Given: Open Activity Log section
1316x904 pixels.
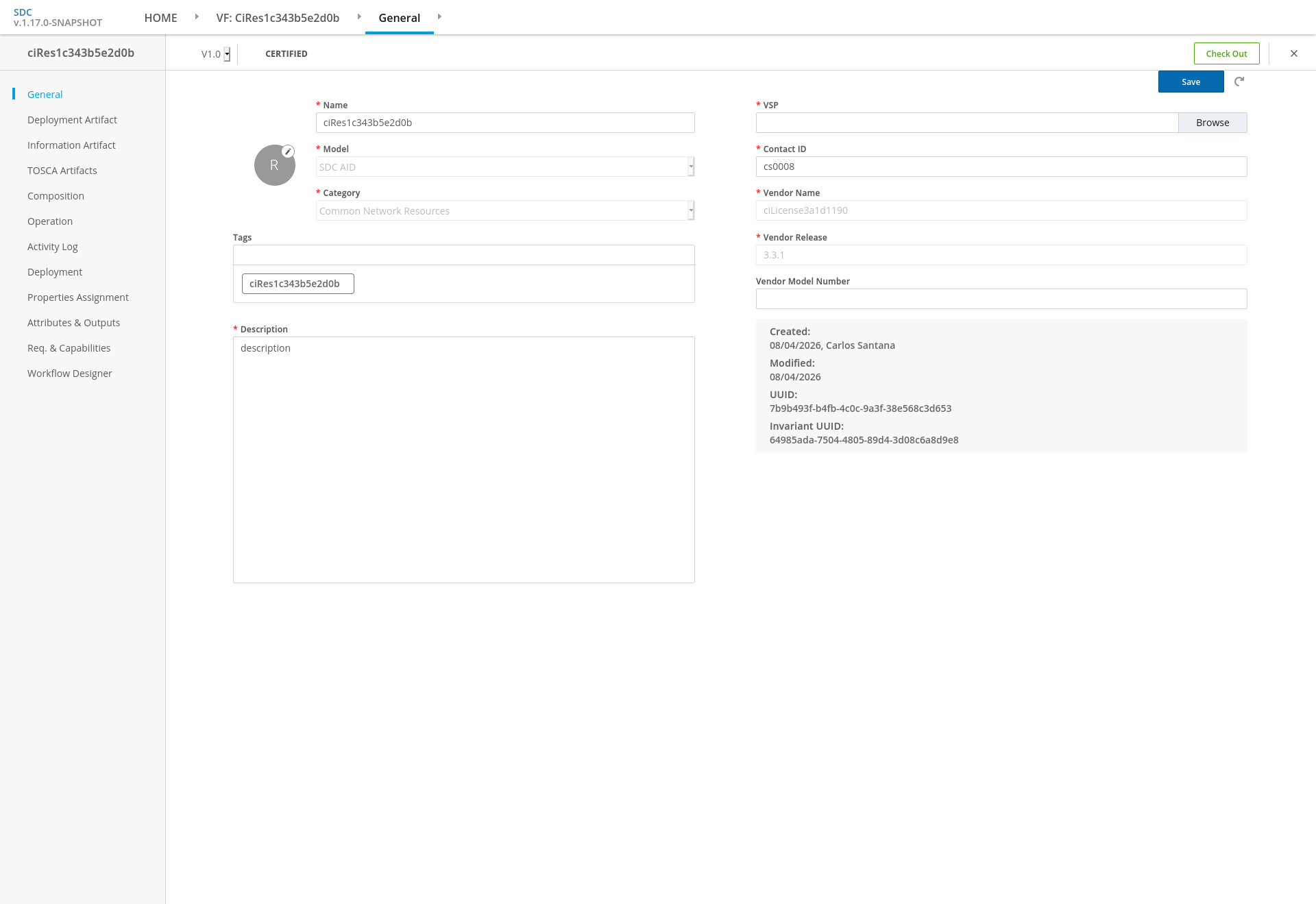Looking at the screenshot, I should pos(52,247).
